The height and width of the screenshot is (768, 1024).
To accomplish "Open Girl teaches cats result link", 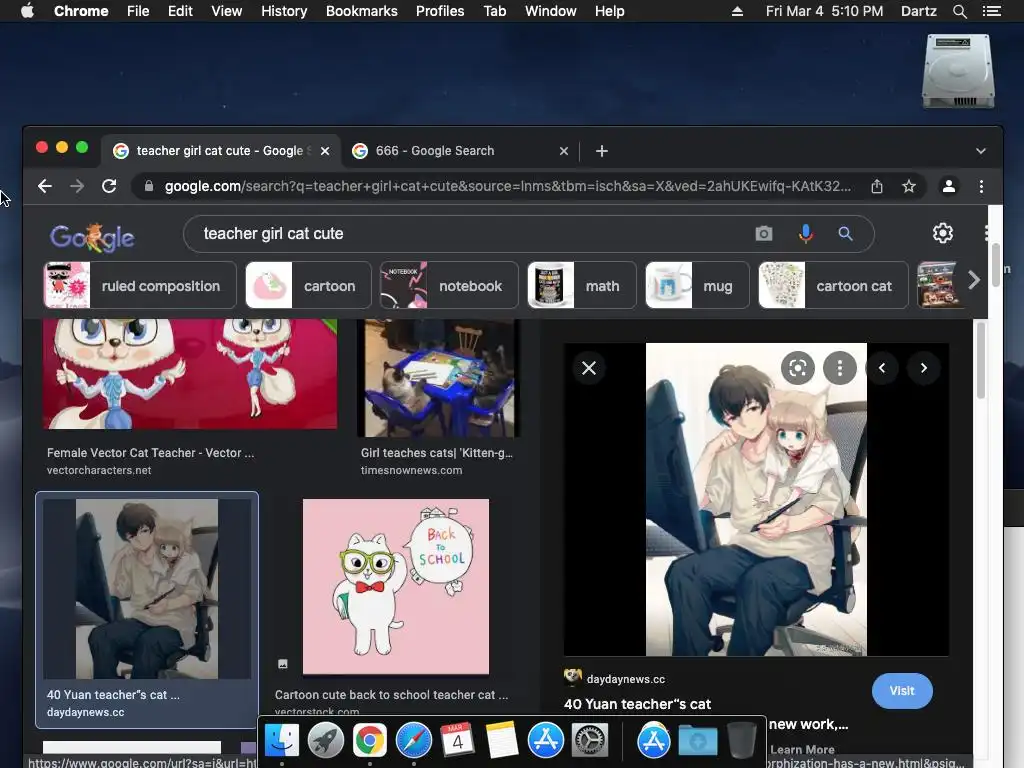I will tap(437, 453).
